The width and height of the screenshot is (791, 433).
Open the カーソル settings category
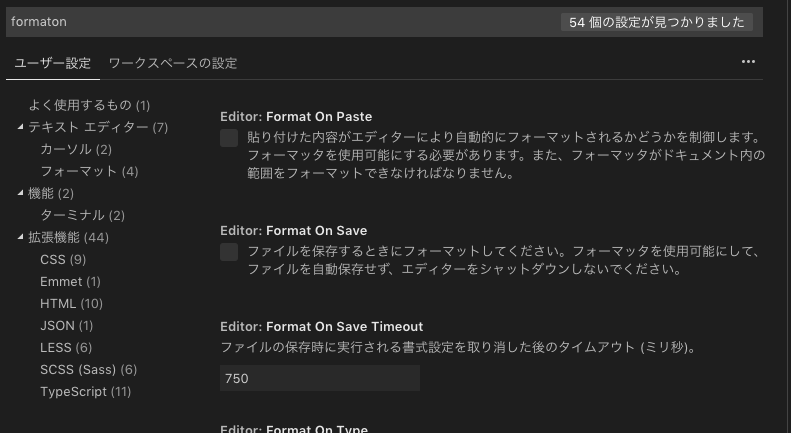click(x=76, y=149)
